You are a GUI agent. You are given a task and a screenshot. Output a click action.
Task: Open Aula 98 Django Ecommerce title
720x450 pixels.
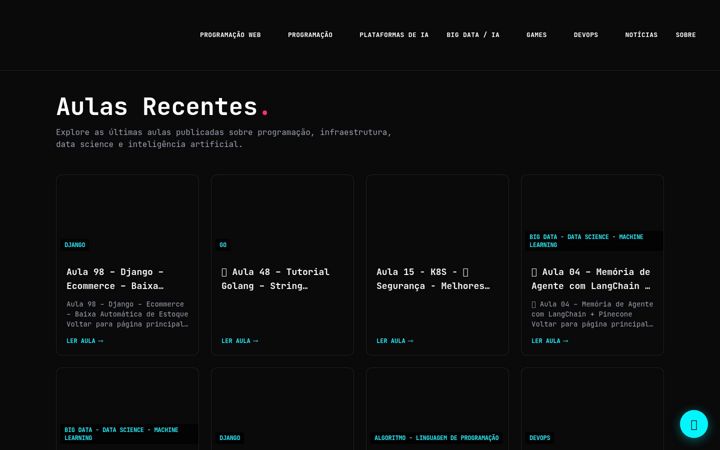115,279
